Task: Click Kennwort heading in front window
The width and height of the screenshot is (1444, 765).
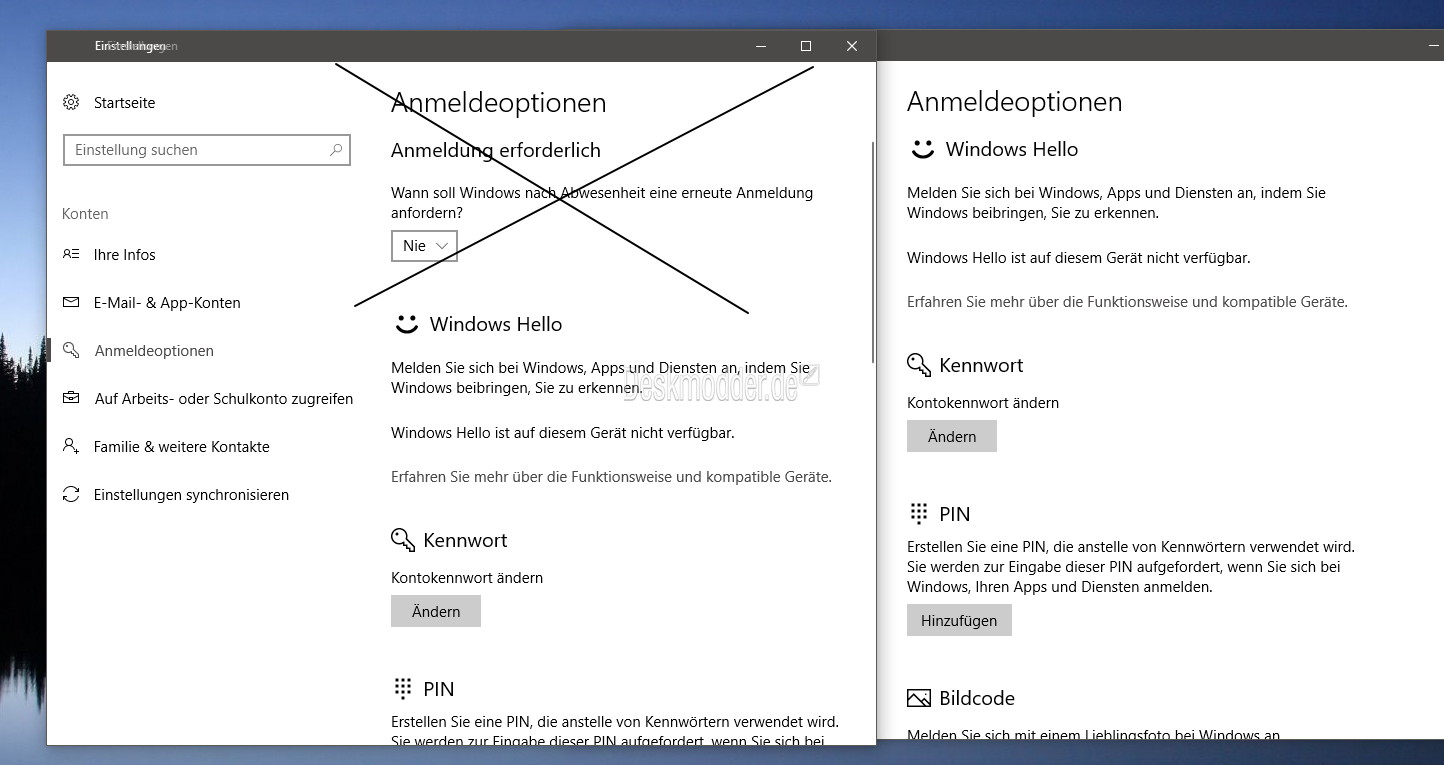Action: 465,540
